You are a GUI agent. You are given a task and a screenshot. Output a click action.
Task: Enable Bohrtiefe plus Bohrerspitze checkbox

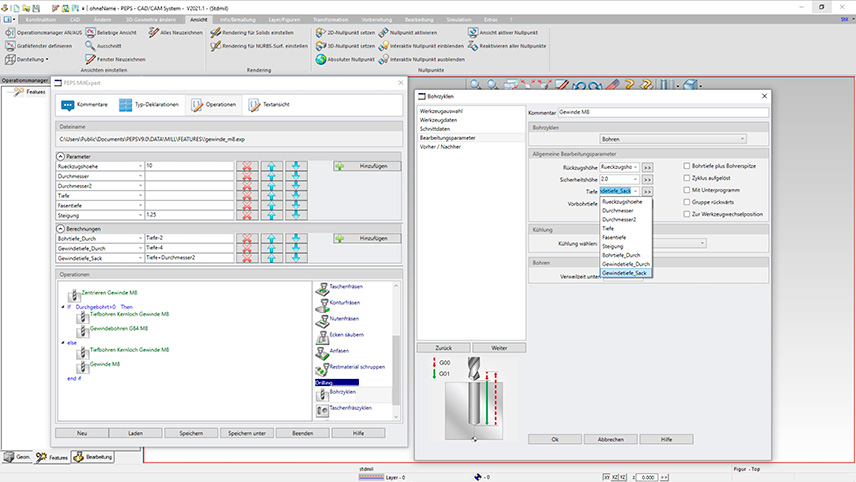[x=686, y=165]
